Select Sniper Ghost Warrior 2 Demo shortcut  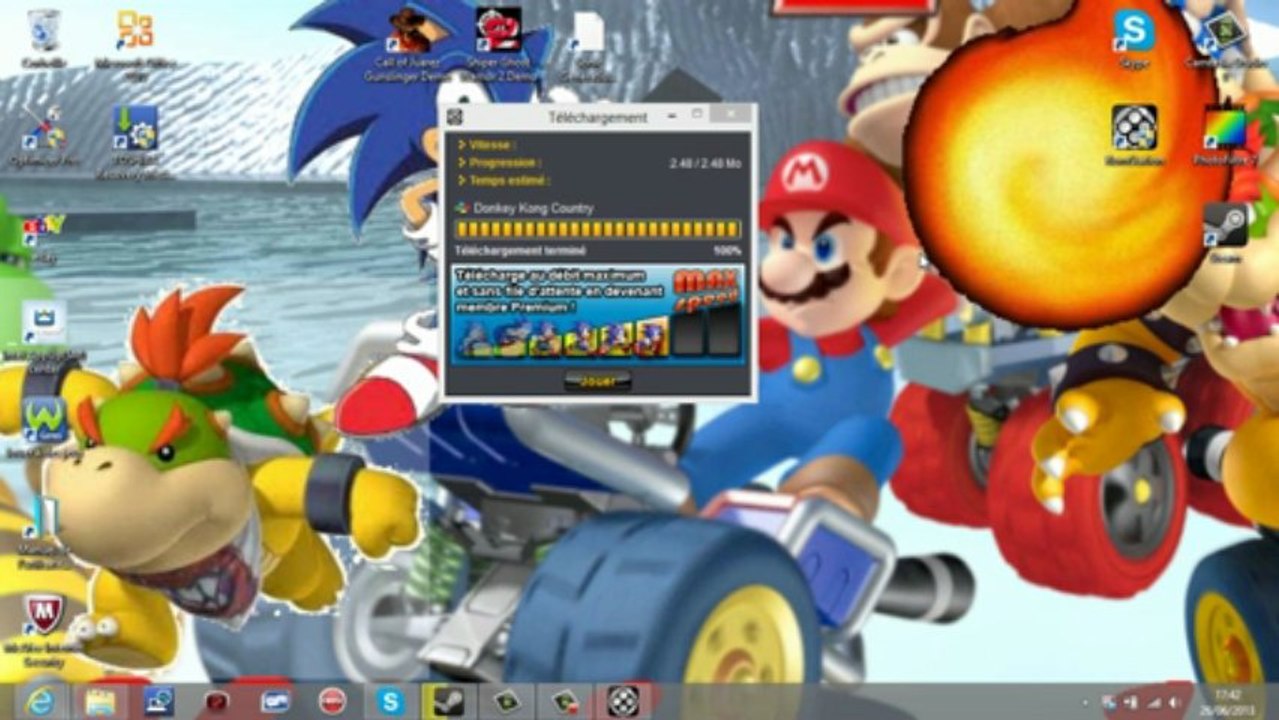tap(498, 45)
